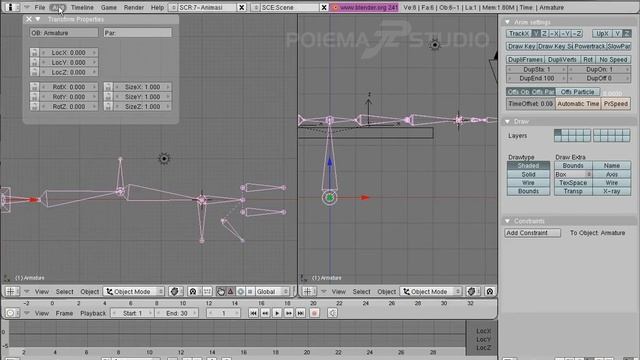Viewport: 640px width, 360px height.
Task: Click the pivot icon in right viewport header
Action: coord(489,291)
